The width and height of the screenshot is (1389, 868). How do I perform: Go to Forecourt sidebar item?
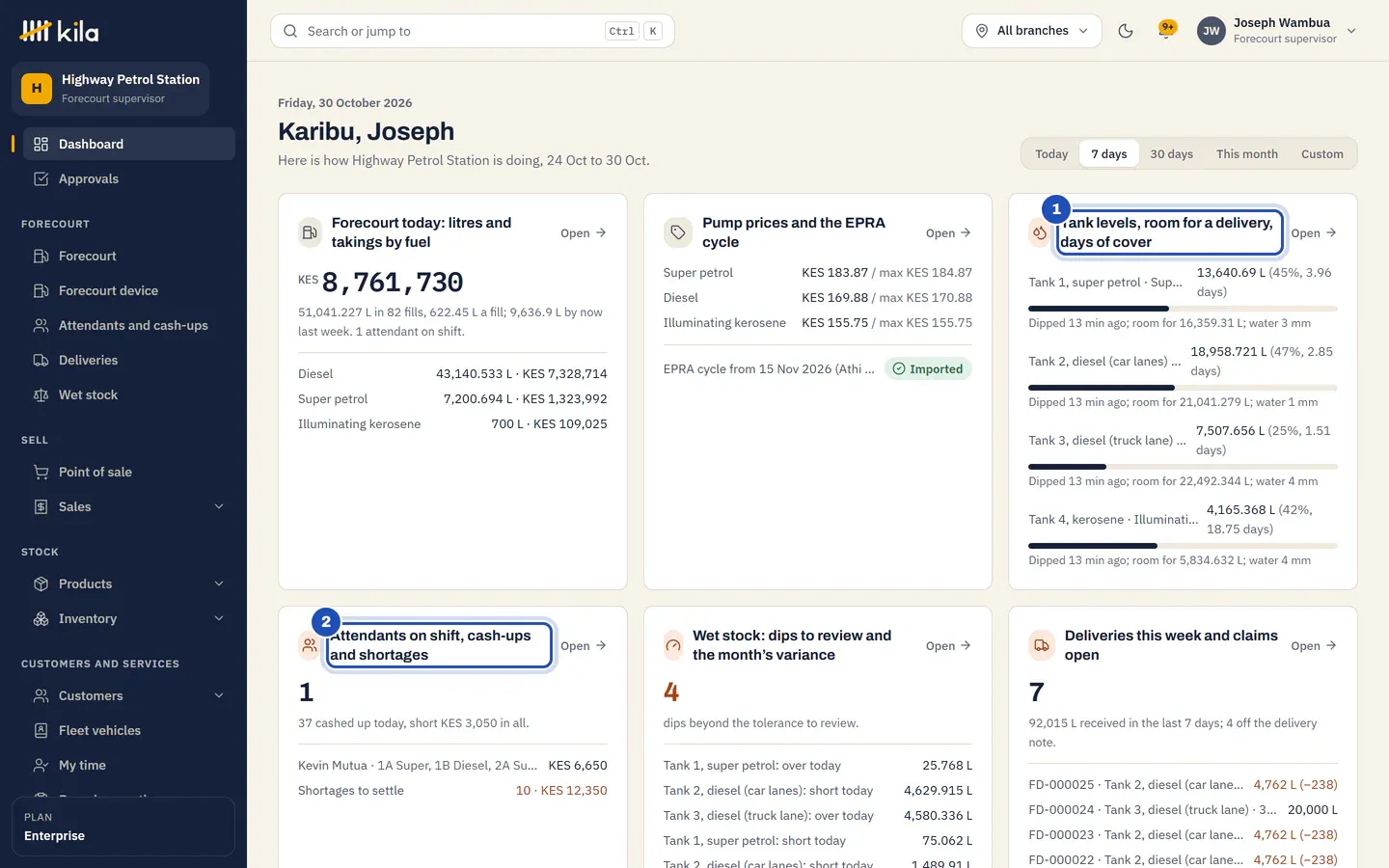129,256
